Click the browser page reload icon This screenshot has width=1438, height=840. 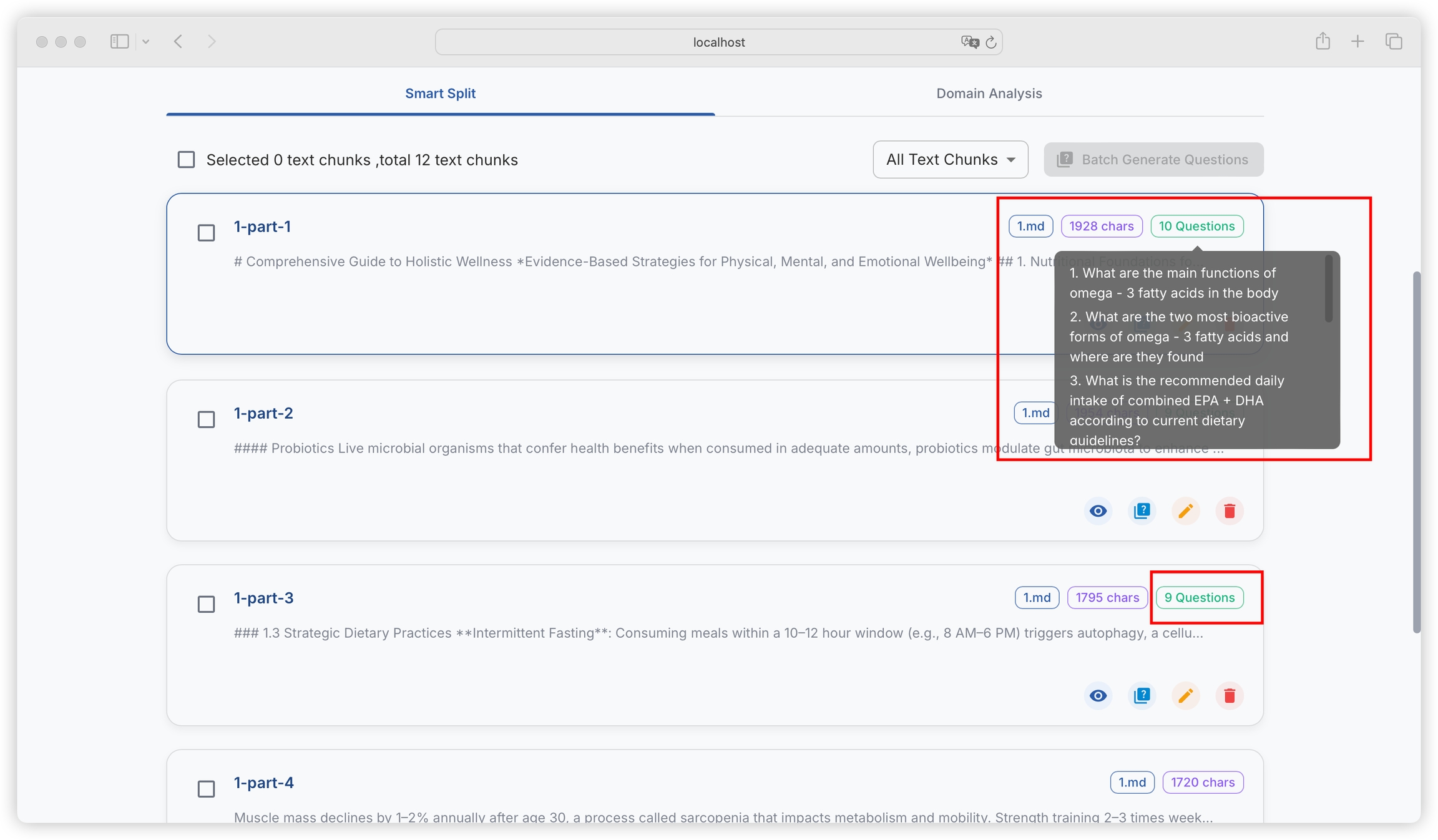coord(990,42)
